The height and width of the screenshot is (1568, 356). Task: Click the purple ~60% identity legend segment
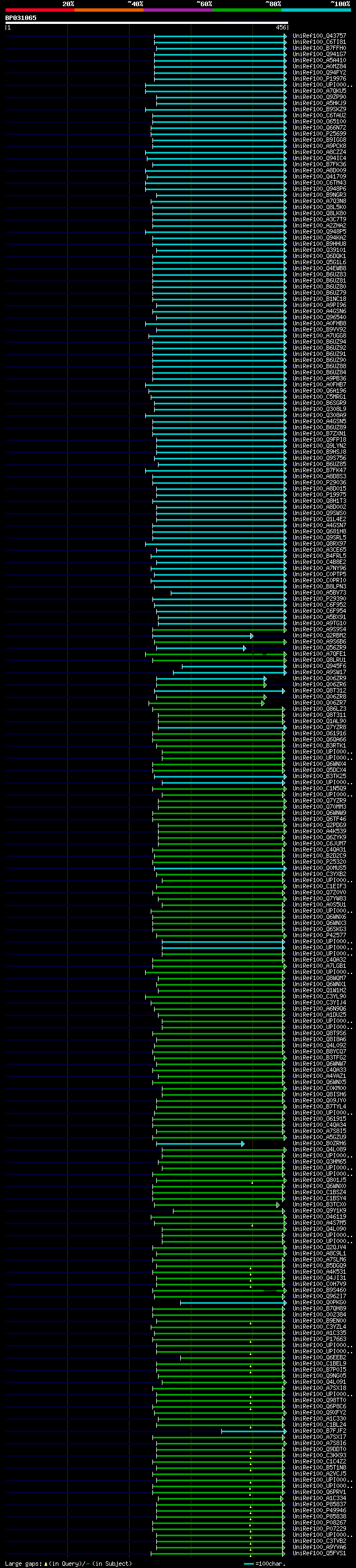[x=179, y=10]
